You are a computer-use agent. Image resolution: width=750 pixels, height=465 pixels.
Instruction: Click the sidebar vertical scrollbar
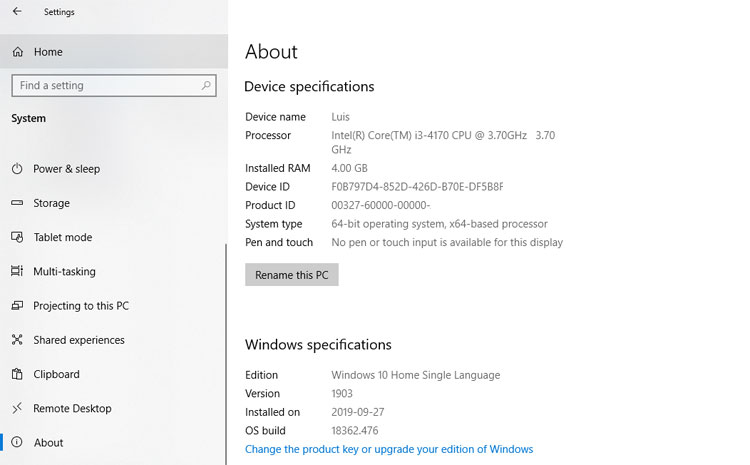pyautogui.click(x=226, y=354)
